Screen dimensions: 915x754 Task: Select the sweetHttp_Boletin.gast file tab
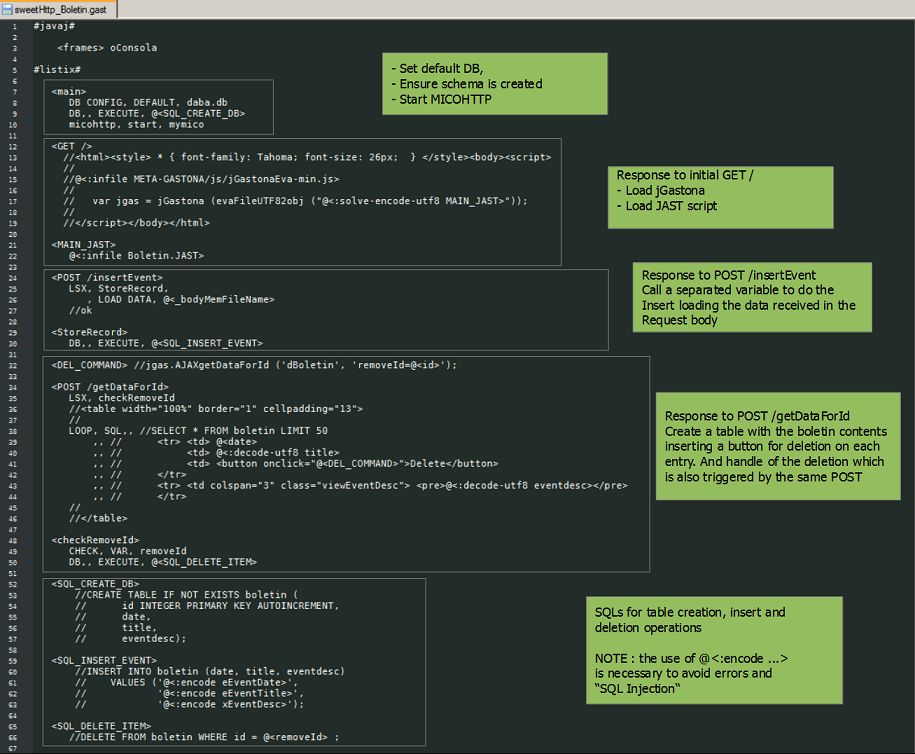point(58,9)
